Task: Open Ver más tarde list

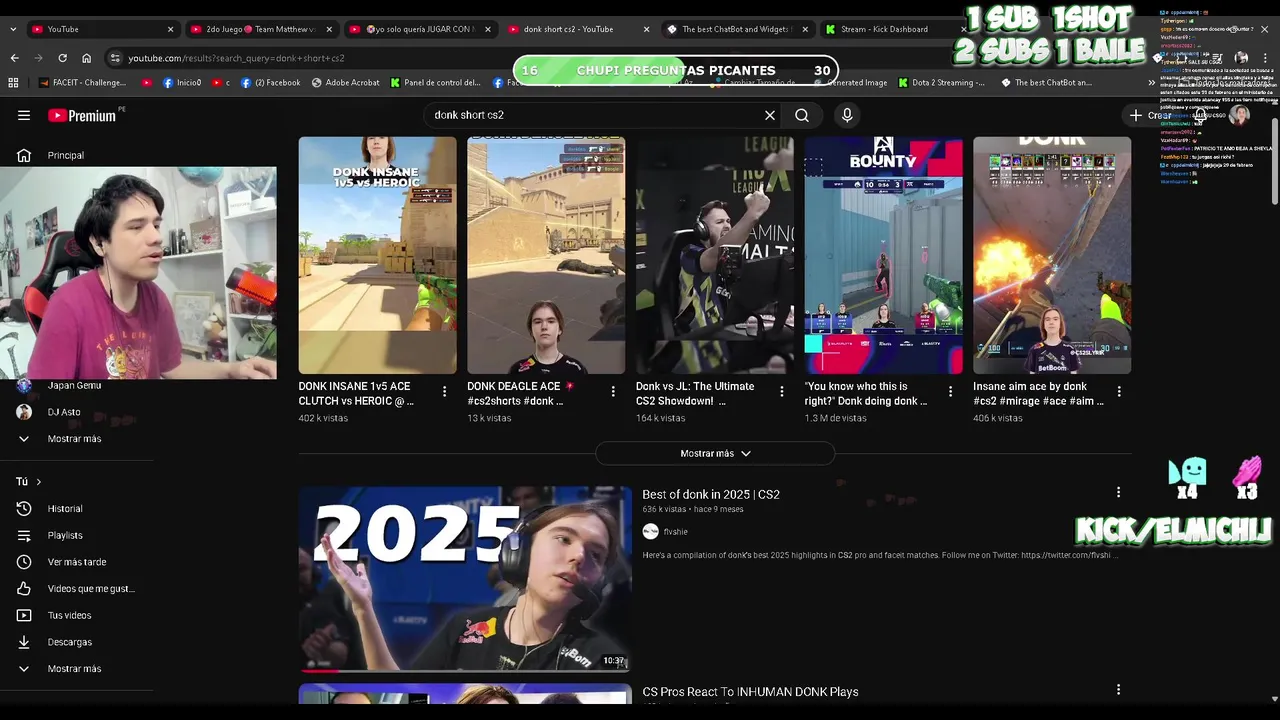Action: tap(76, 562)
